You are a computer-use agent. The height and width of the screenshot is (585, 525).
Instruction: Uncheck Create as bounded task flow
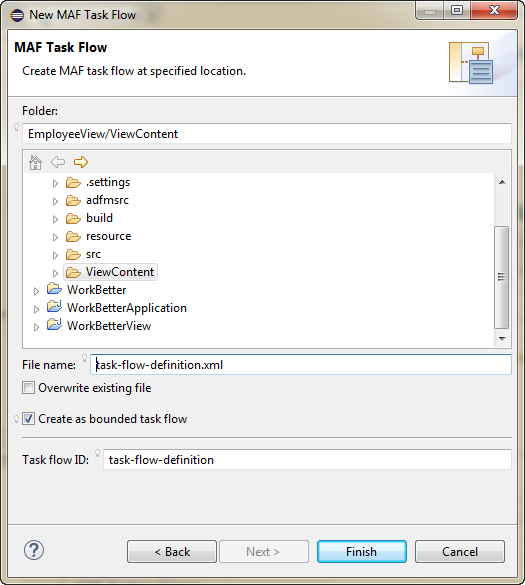coord(28,419)
